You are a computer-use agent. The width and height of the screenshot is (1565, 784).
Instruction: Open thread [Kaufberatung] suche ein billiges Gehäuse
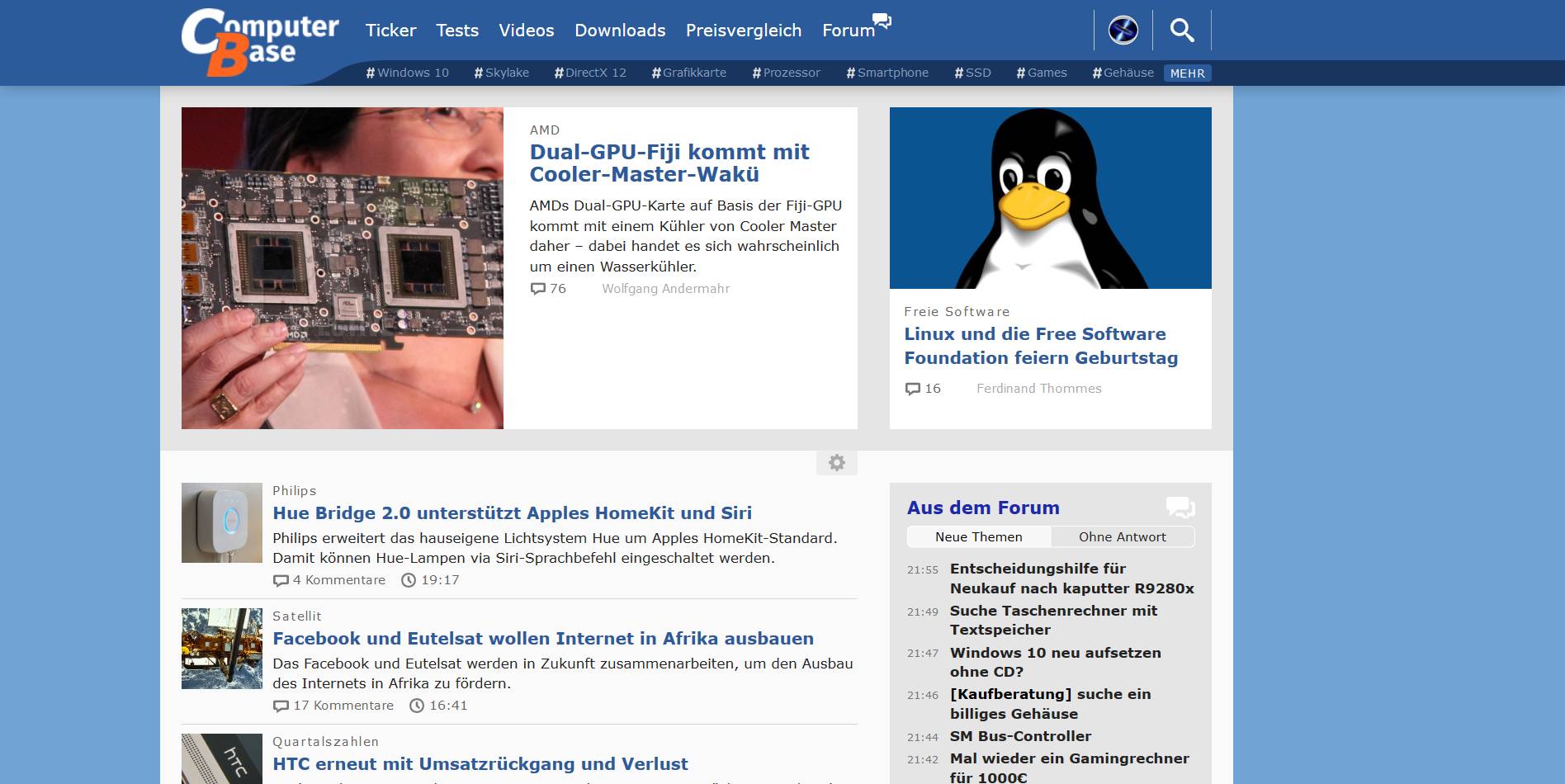(1051, 704)
